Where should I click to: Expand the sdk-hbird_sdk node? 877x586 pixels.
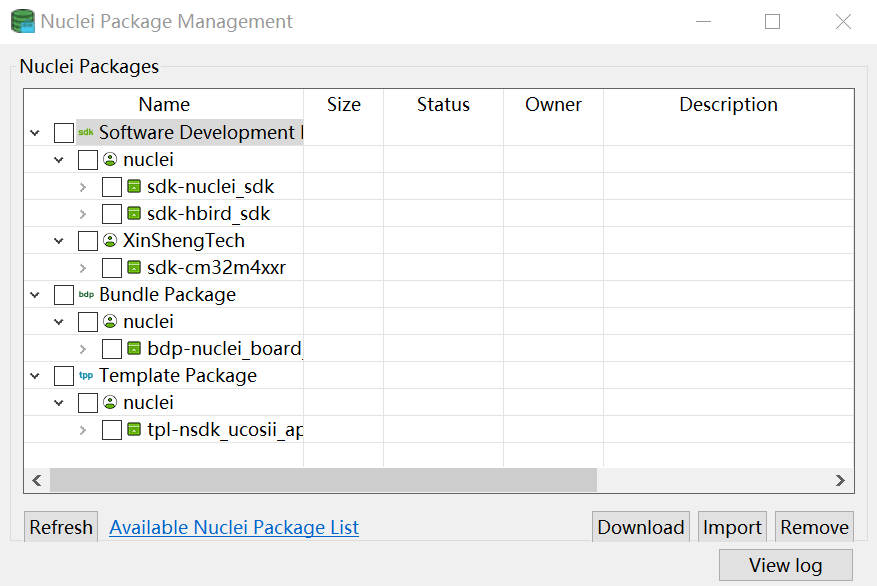[83, 214]
